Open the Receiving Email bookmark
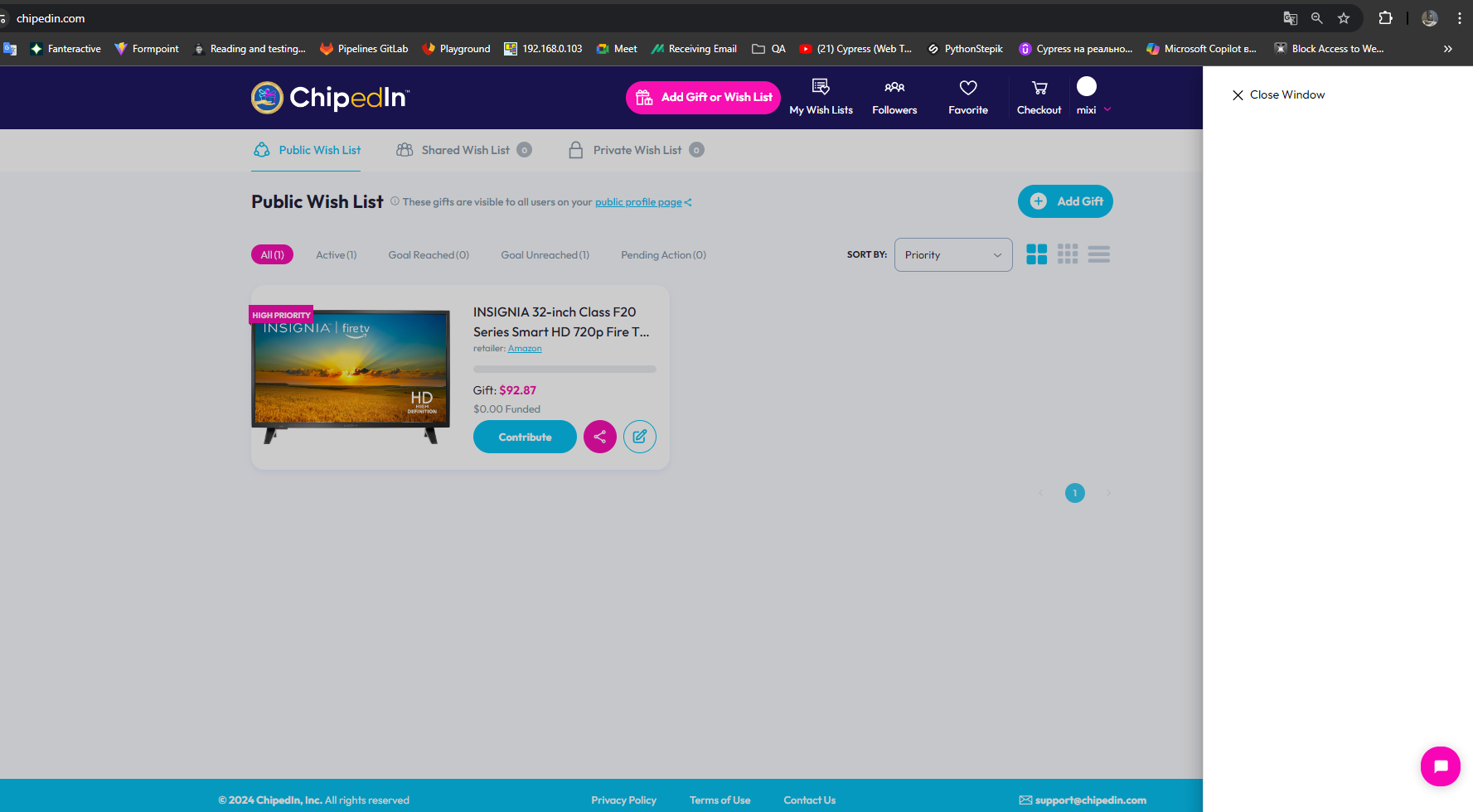This screenshot has width=1473, height=812. (x=694, y=49)
